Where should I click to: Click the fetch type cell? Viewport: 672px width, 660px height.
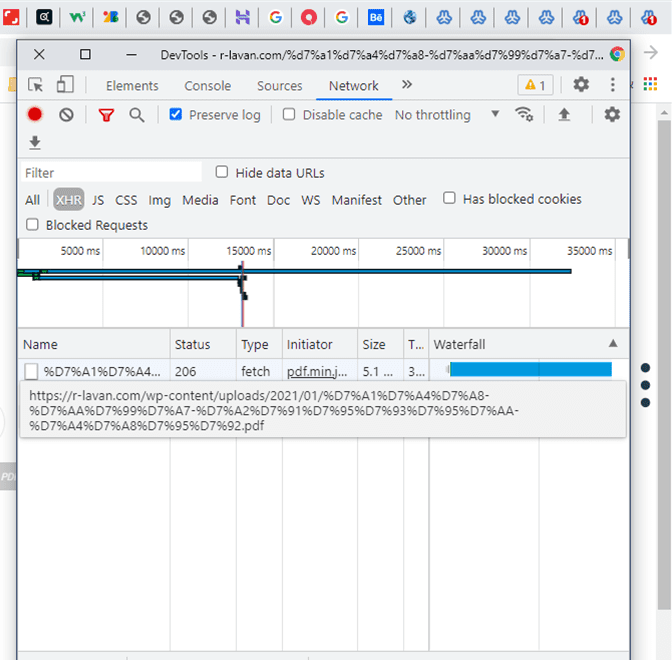pos(259,371)
